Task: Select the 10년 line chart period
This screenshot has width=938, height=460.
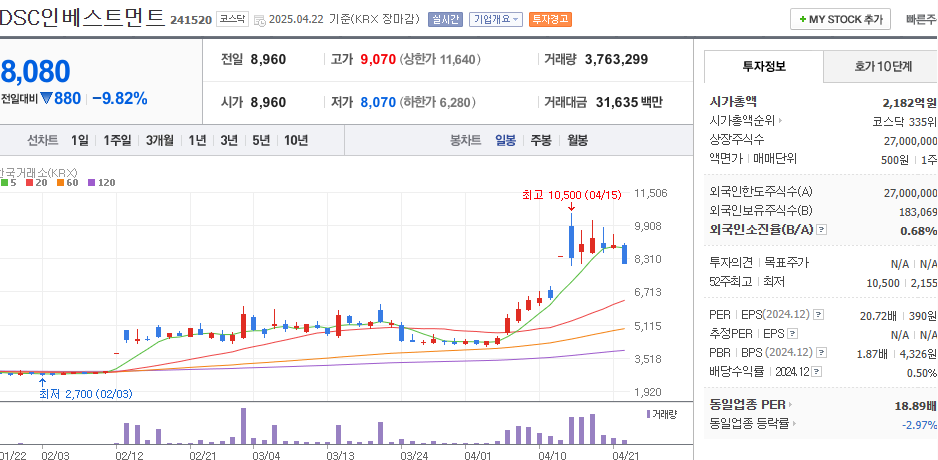Action: click(296, 141)
